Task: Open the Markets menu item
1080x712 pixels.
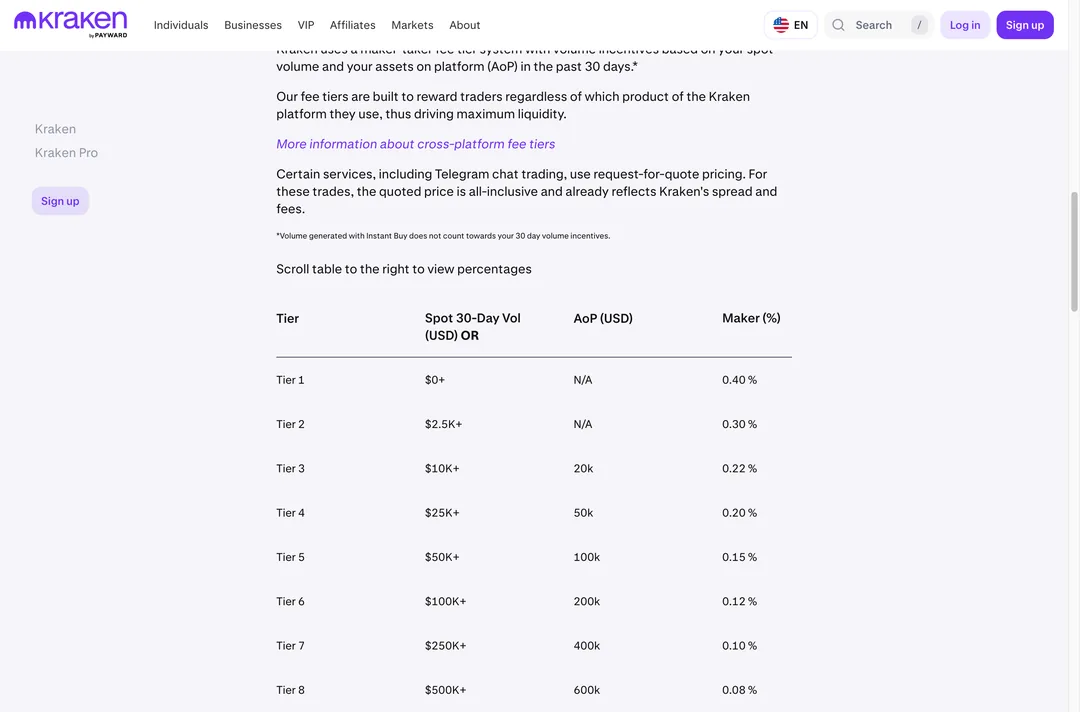Action: pos(412,25)
